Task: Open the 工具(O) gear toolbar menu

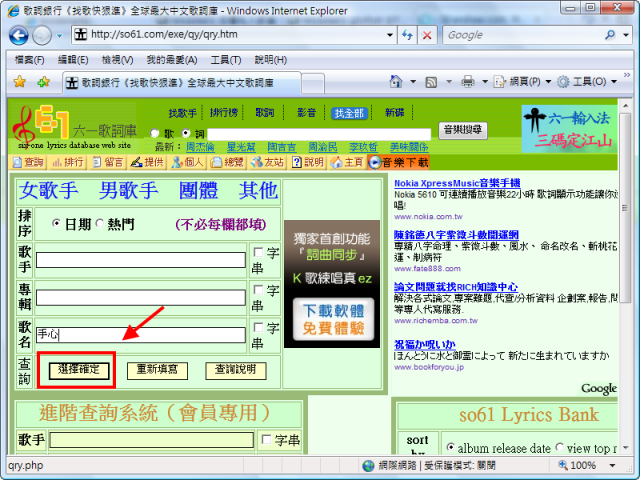Action: click(x=587, y=82)
